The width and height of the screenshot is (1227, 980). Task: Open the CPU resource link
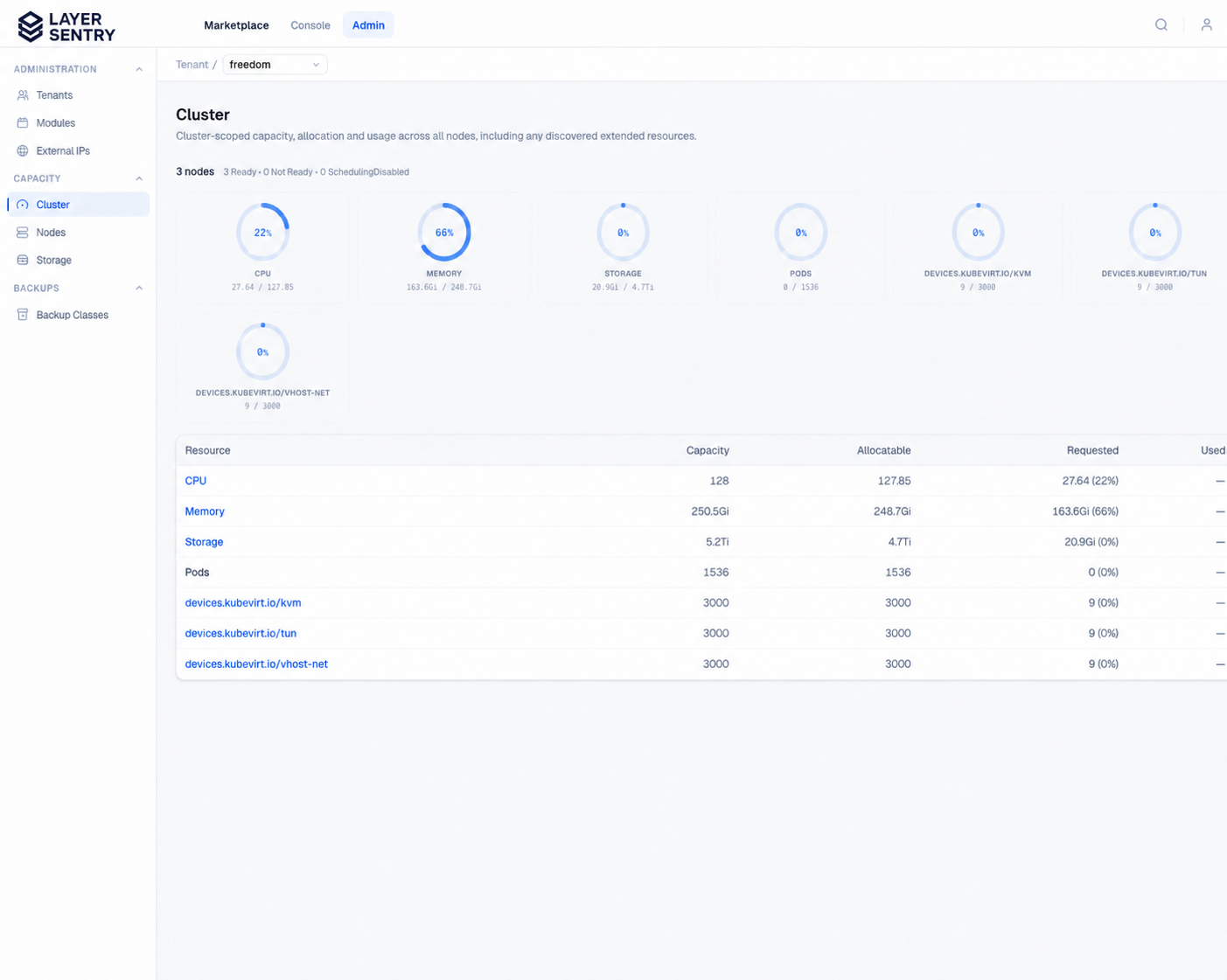point(196,481)
